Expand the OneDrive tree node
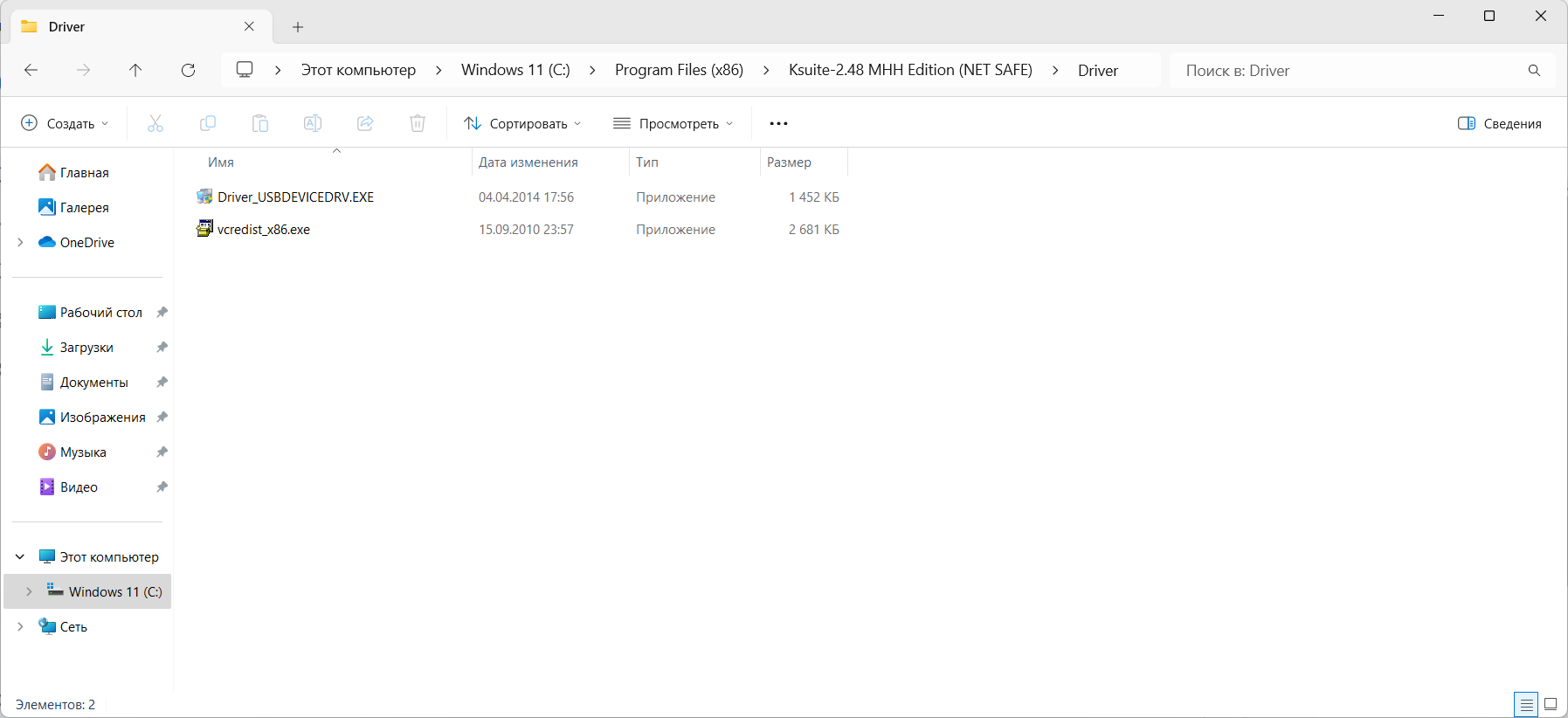 coord(20,242)
